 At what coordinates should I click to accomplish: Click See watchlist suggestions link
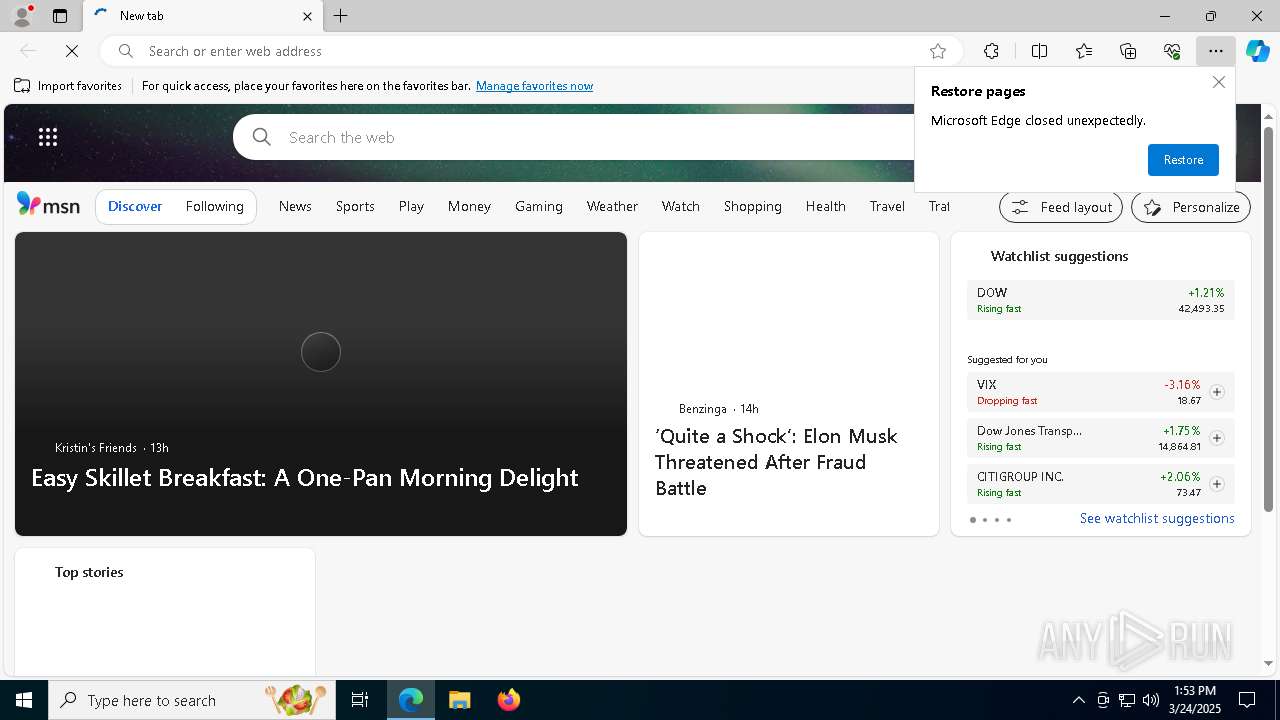(1157, 518)
